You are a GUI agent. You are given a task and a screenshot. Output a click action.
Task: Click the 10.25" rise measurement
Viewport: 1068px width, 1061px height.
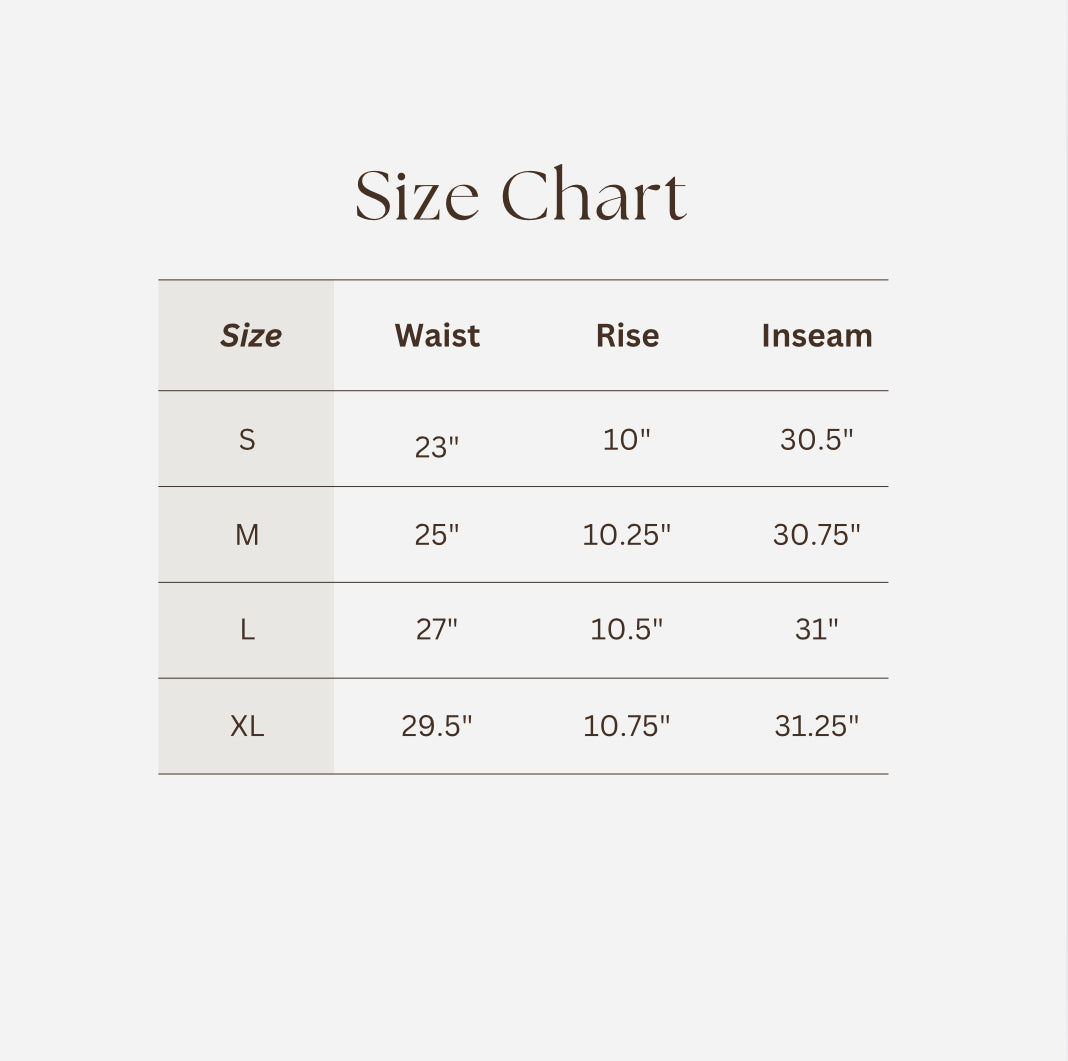click(627, 535)
